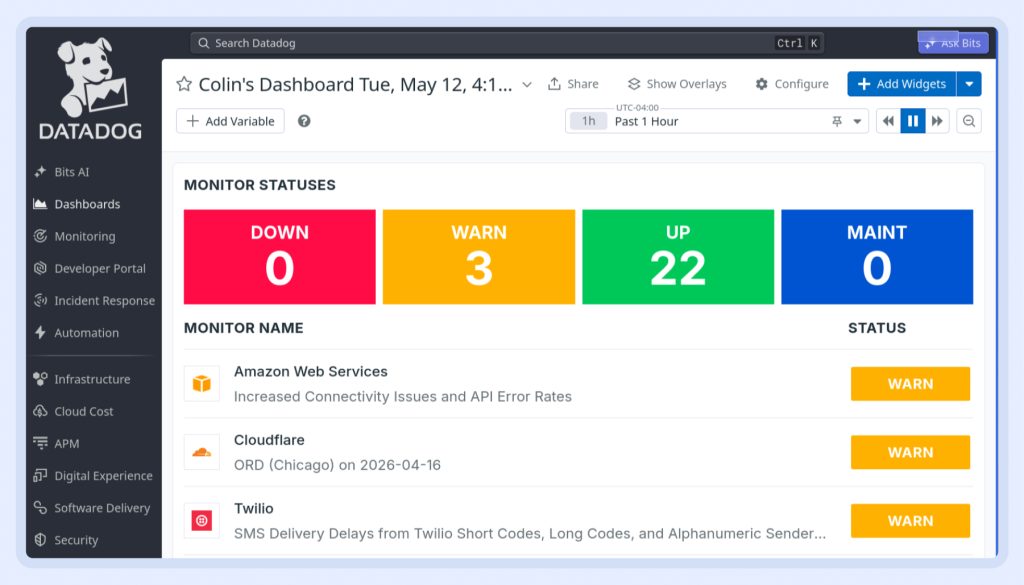Open Monitoring in the sidebar
The width and height of the screenshot is (1024, 585).
84,236
